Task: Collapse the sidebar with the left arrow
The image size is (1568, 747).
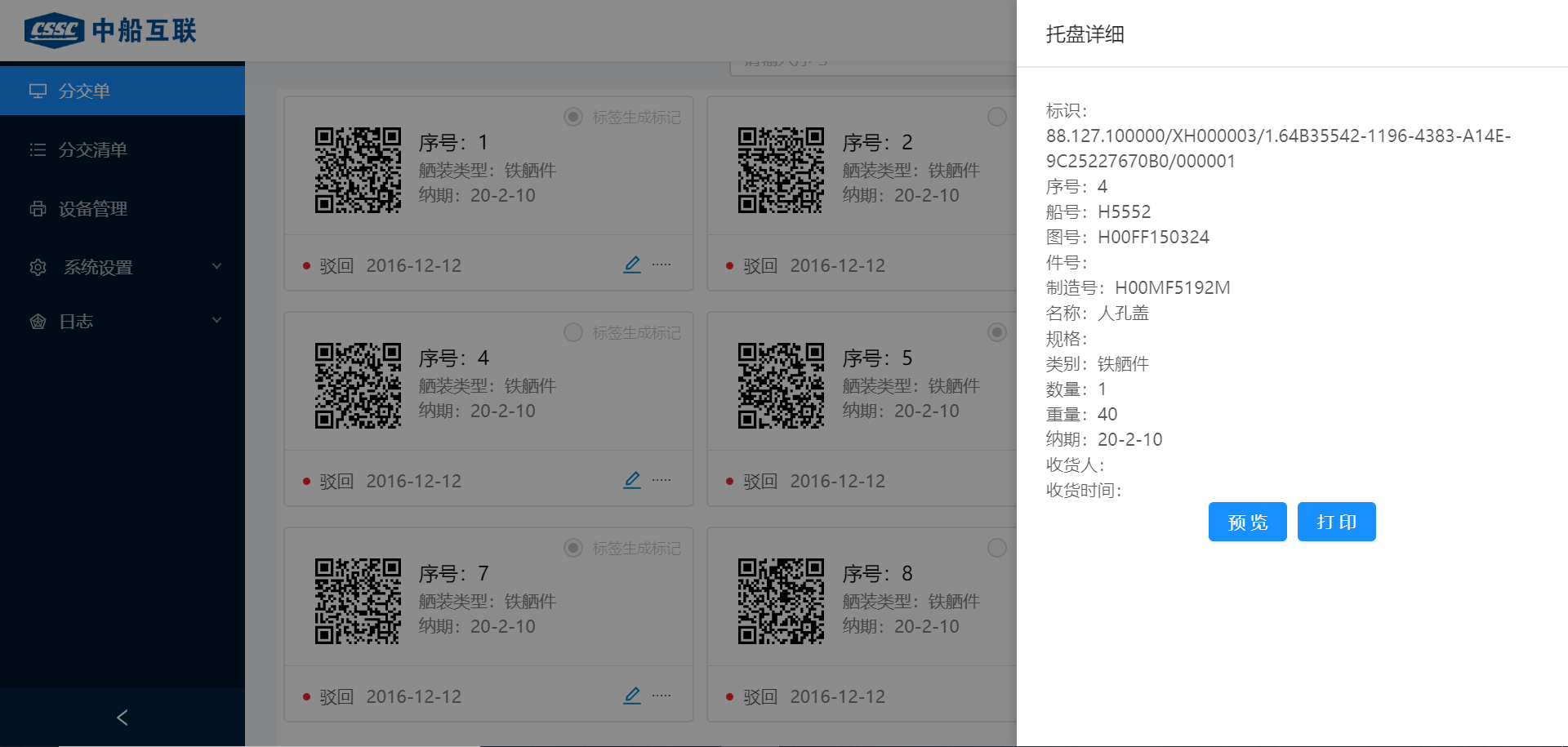Action: point(122,718)
